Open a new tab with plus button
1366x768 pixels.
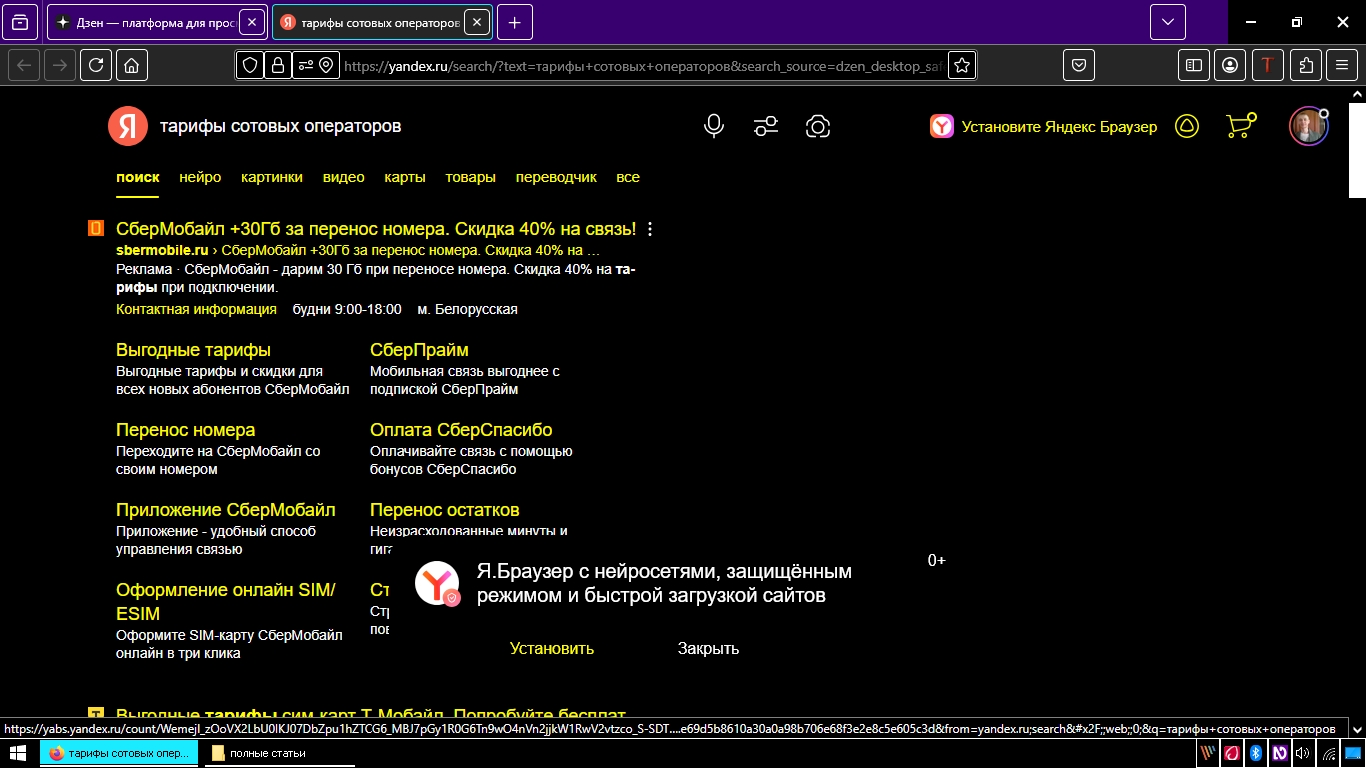click(x=514, y=21)
